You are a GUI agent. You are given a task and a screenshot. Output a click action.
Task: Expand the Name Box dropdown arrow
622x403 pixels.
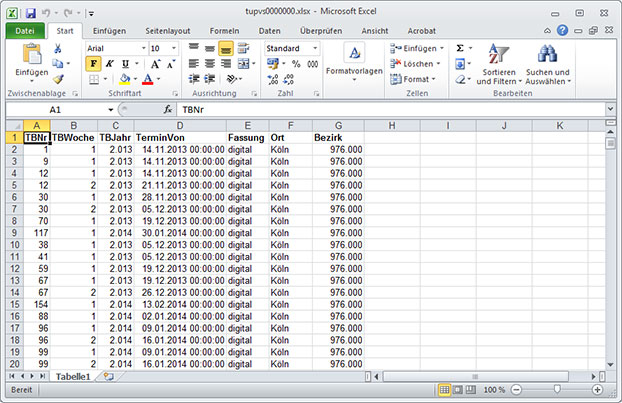click(110, 109)
